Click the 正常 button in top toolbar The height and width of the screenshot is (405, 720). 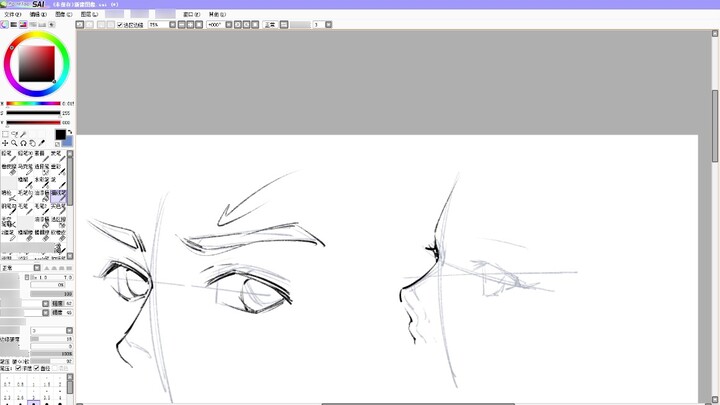tap(270, 24)
